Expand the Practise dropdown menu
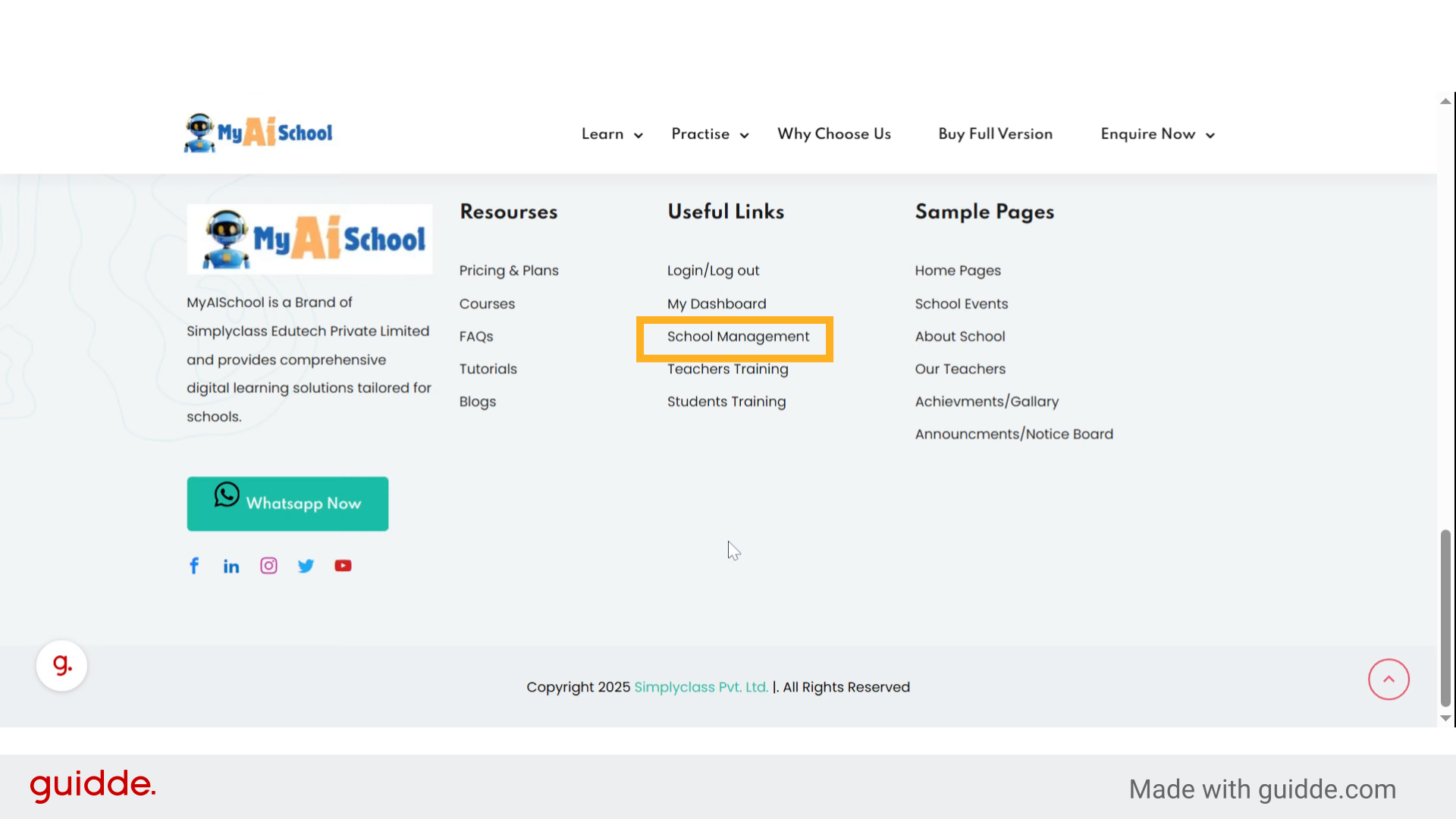The width and height of the screenshot is (1456, 819). coord(709,134)
